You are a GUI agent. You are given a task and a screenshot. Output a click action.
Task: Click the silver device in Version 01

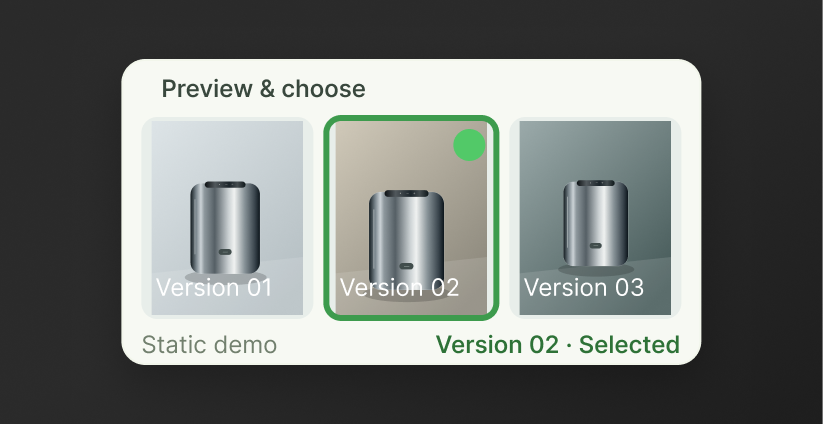tap(225, 228)
